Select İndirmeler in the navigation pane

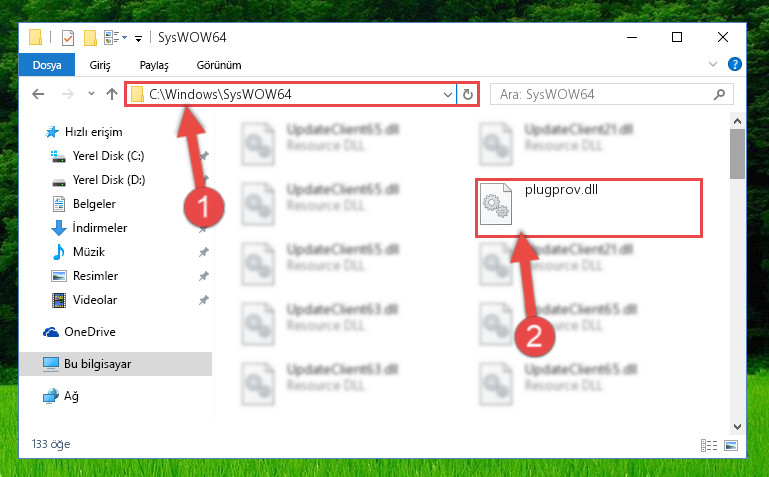pyautogui.click(x=100, y=228)
